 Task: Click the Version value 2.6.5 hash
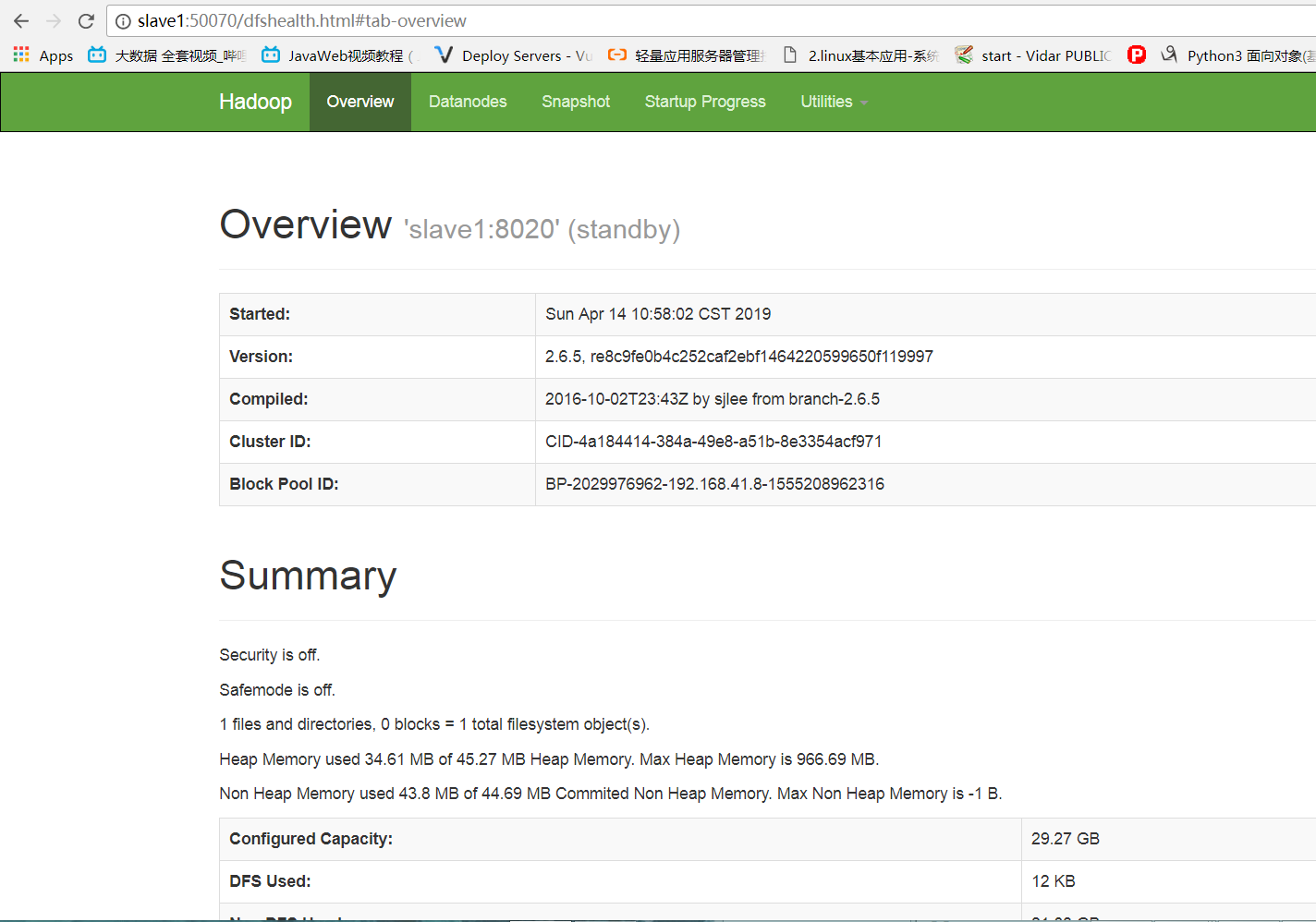pyautogui.click(x=739, y=357)
